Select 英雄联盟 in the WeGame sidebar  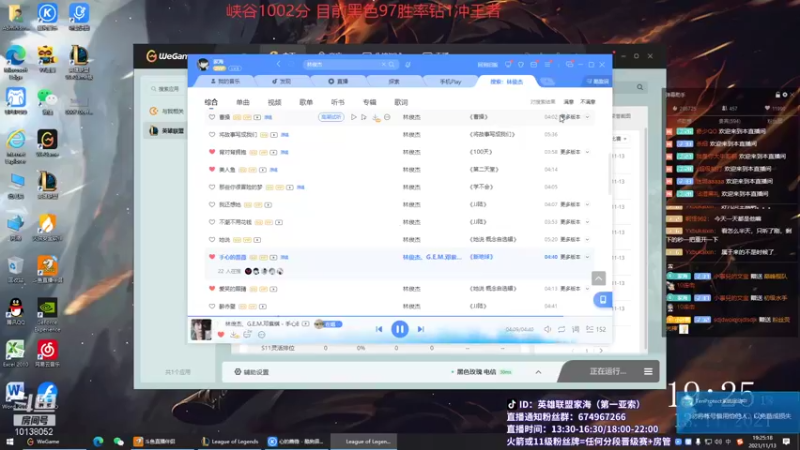pyautogui.click(x=168, y=131)
